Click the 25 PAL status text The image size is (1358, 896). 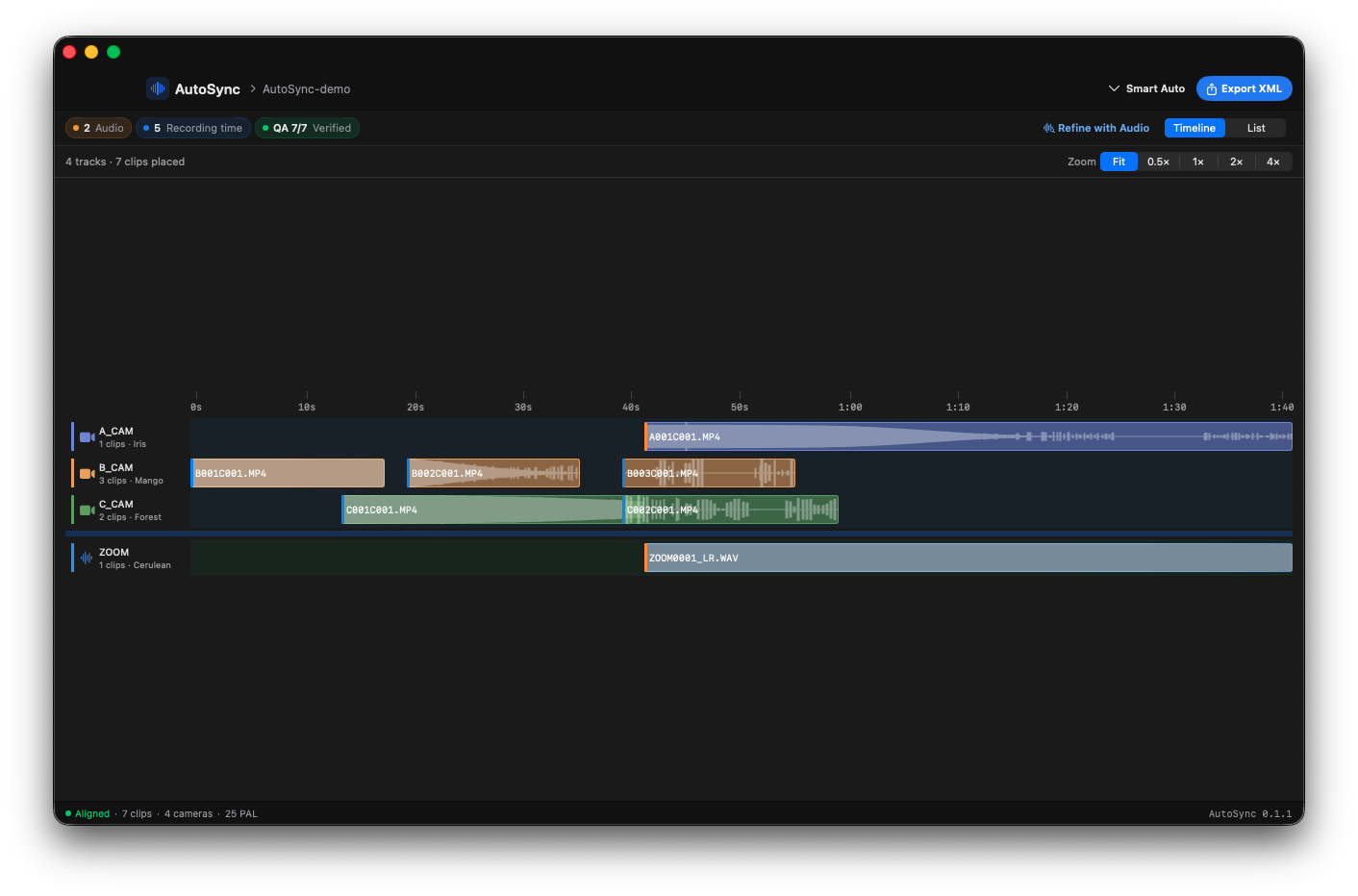[241, 813]
